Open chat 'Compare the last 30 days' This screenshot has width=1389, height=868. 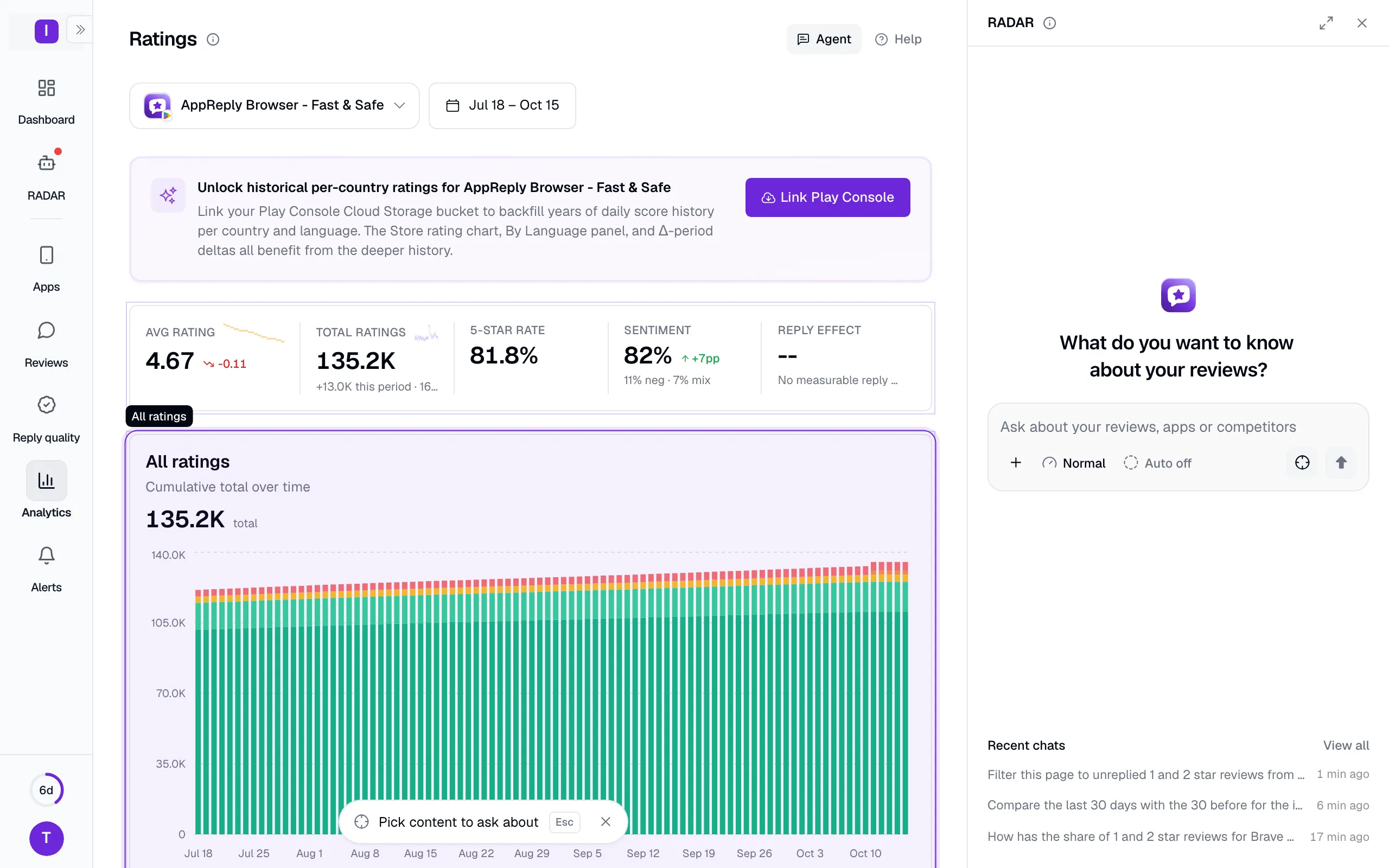tap(1178, 806)
